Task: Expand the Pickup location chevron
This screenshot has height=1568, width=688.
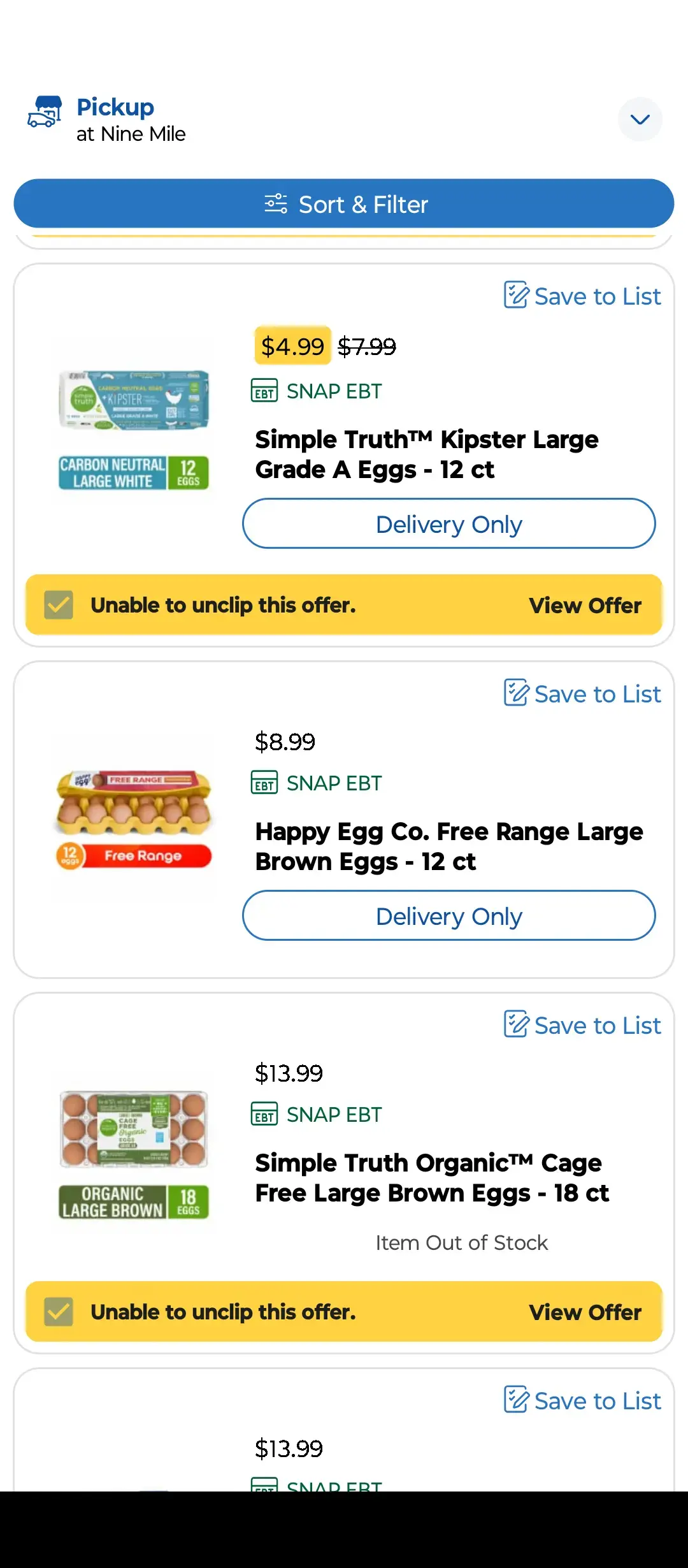Action: [640, 119]
